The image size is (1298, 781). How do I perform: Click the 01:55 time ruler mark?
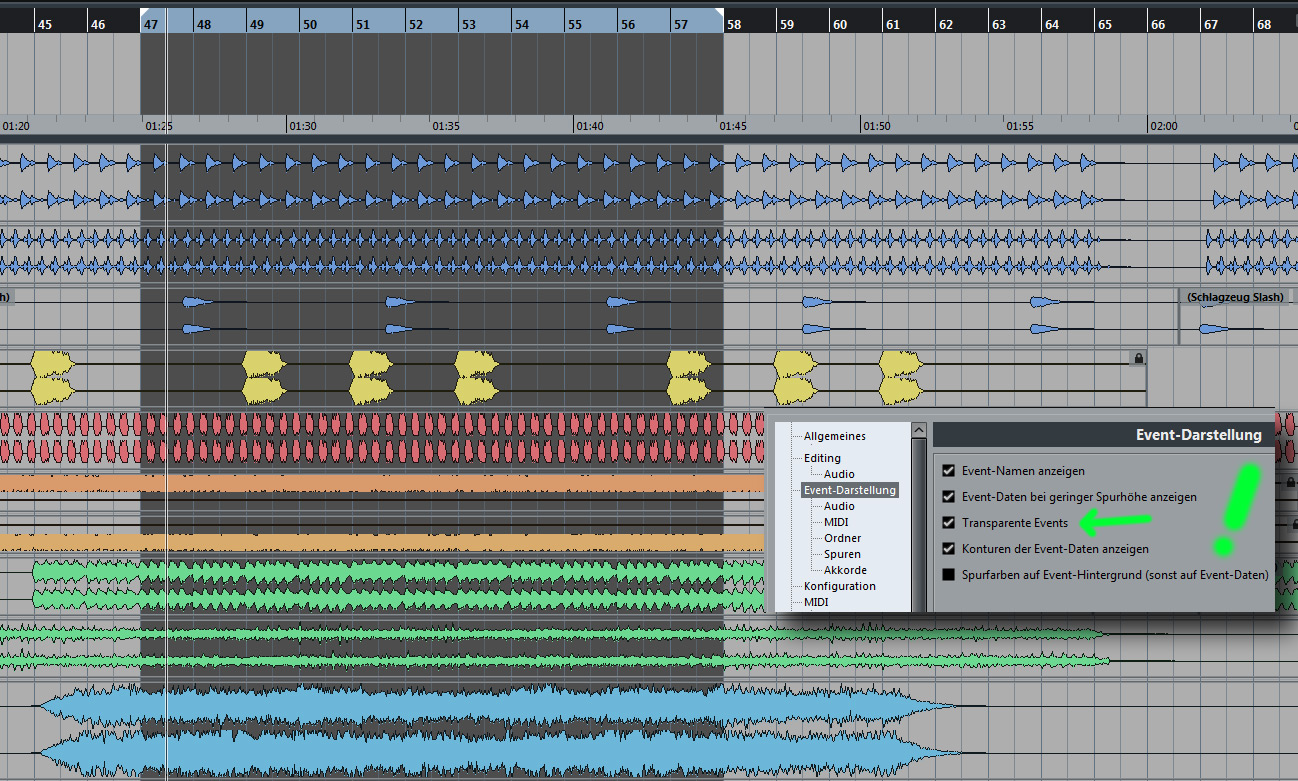point(1020,126)
